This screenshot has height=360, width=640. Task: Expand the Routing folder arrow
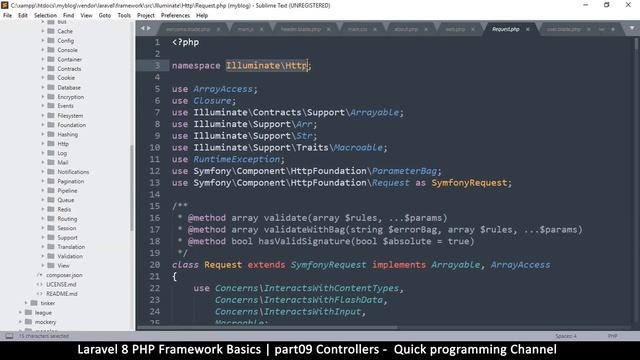43,219
